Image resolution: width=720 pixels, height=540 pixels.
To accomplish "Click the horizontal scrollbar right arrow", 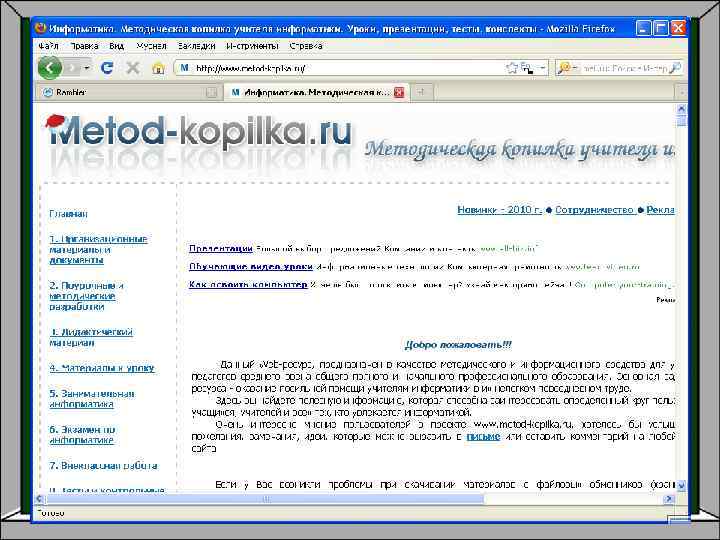I will (669, 499).
